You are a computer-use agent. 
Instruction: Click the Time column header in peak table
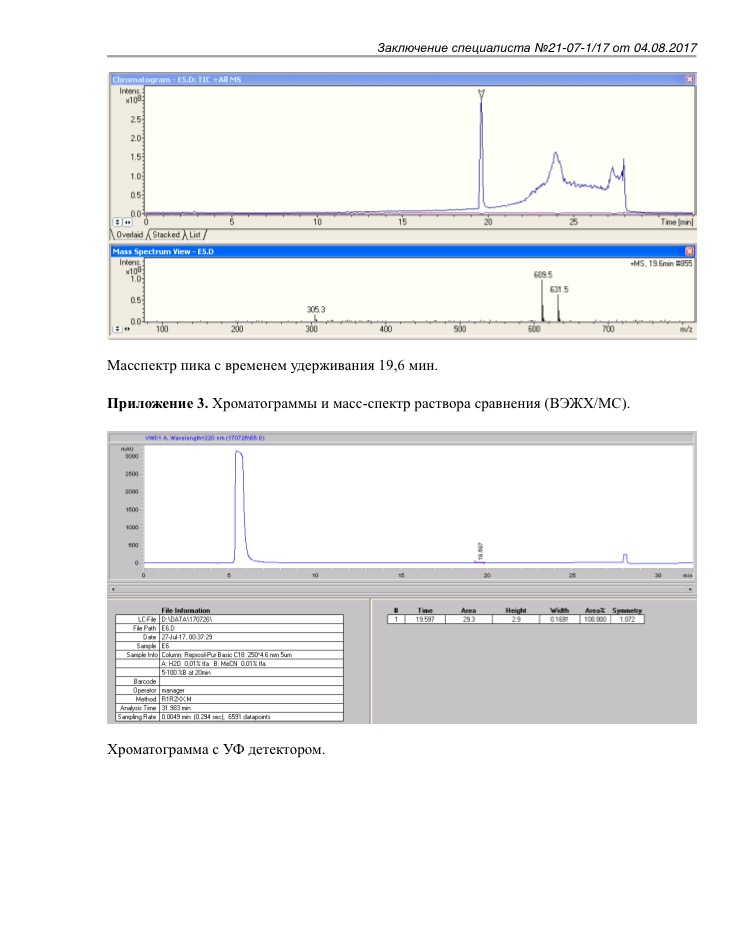point(425,610)
